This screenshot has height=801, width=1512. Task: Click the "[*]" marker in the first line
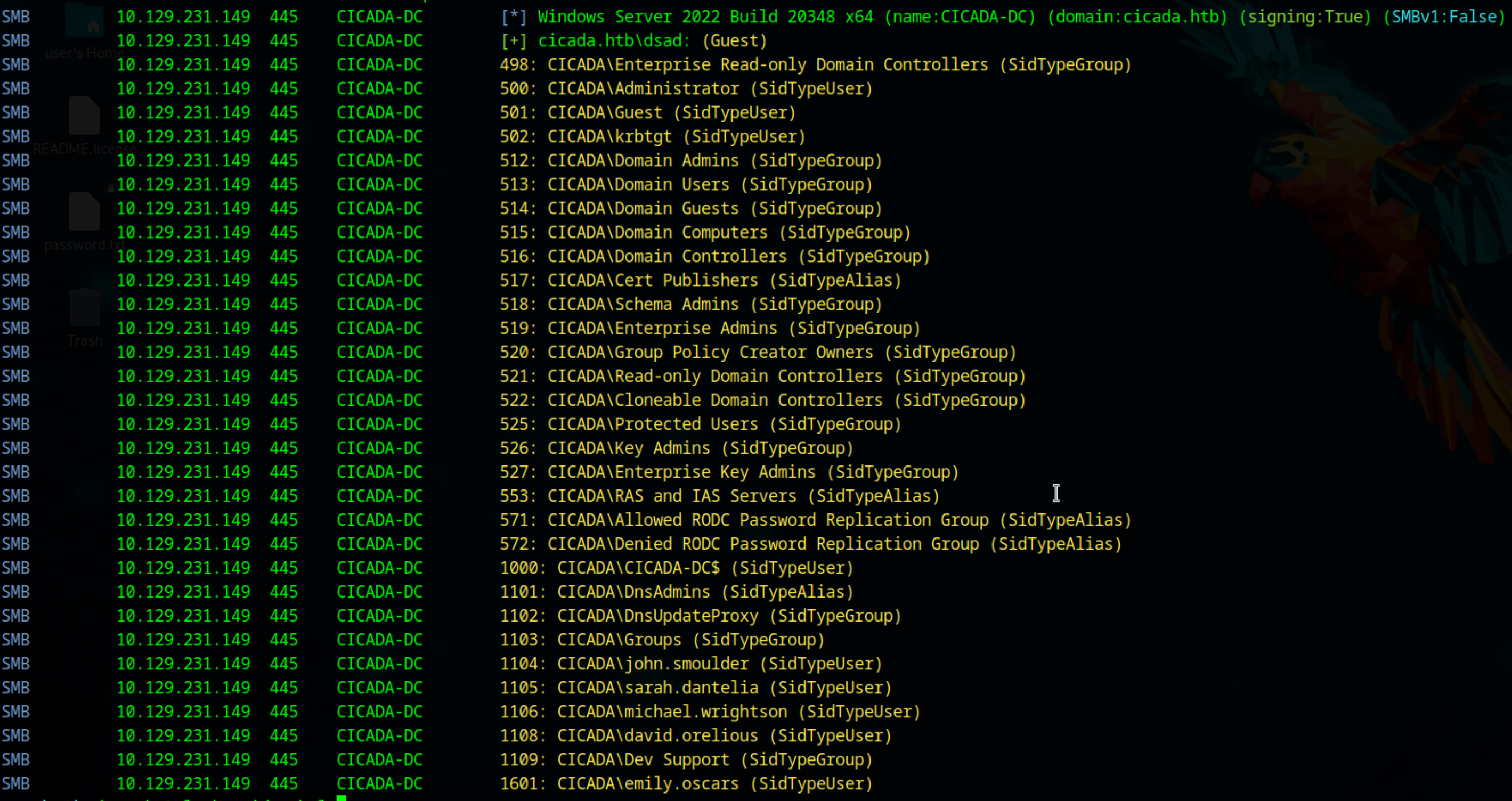(x=514, y=17)
